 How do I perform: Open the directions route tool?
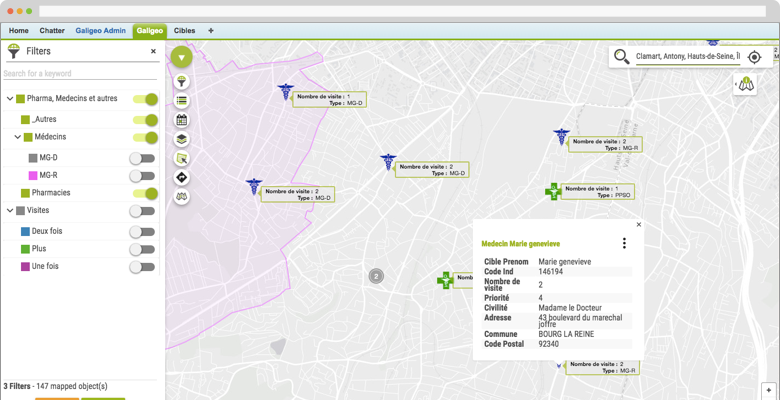tap(182, 177)
